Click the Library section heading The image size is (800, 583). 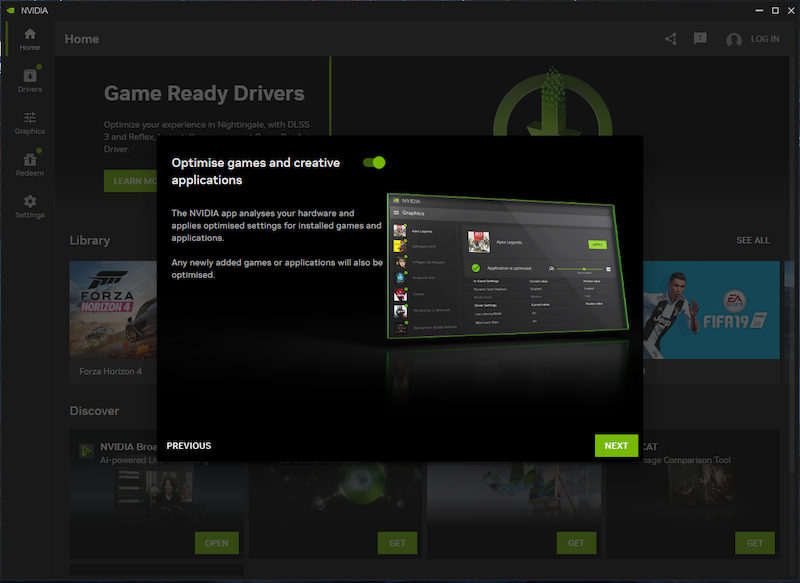(90, 240)
